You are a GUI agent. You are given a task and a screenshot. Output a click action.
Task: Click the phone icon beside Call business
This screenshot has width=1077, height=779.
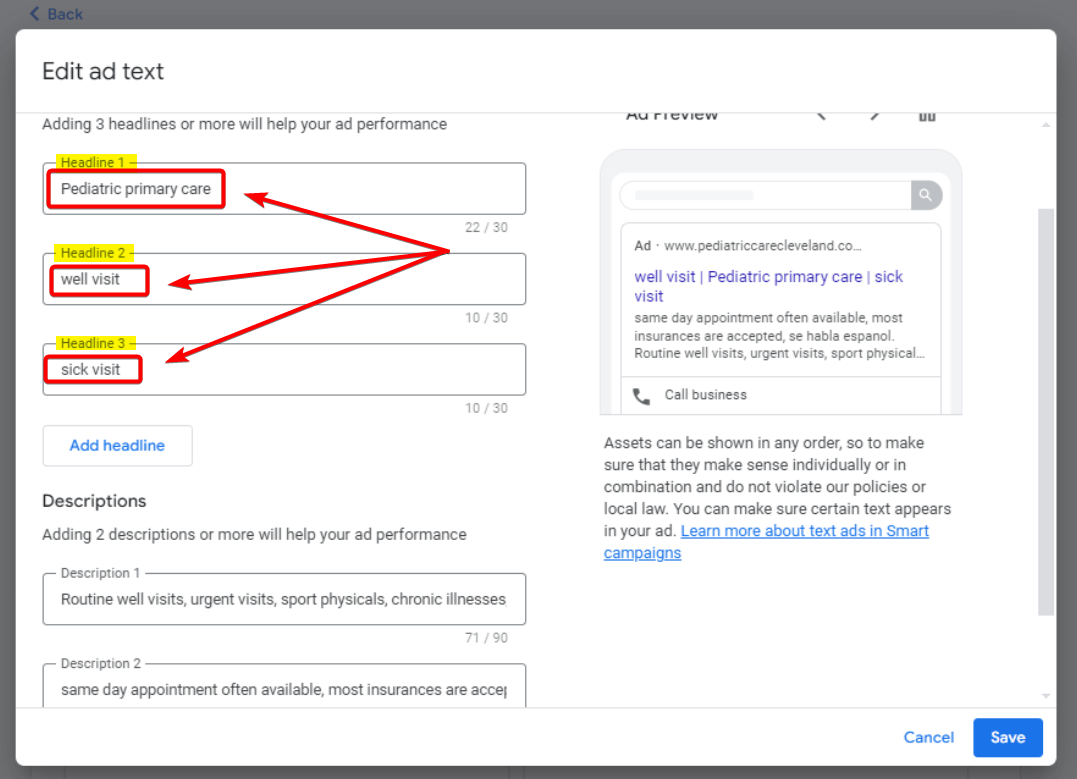[x=642, y=396]
